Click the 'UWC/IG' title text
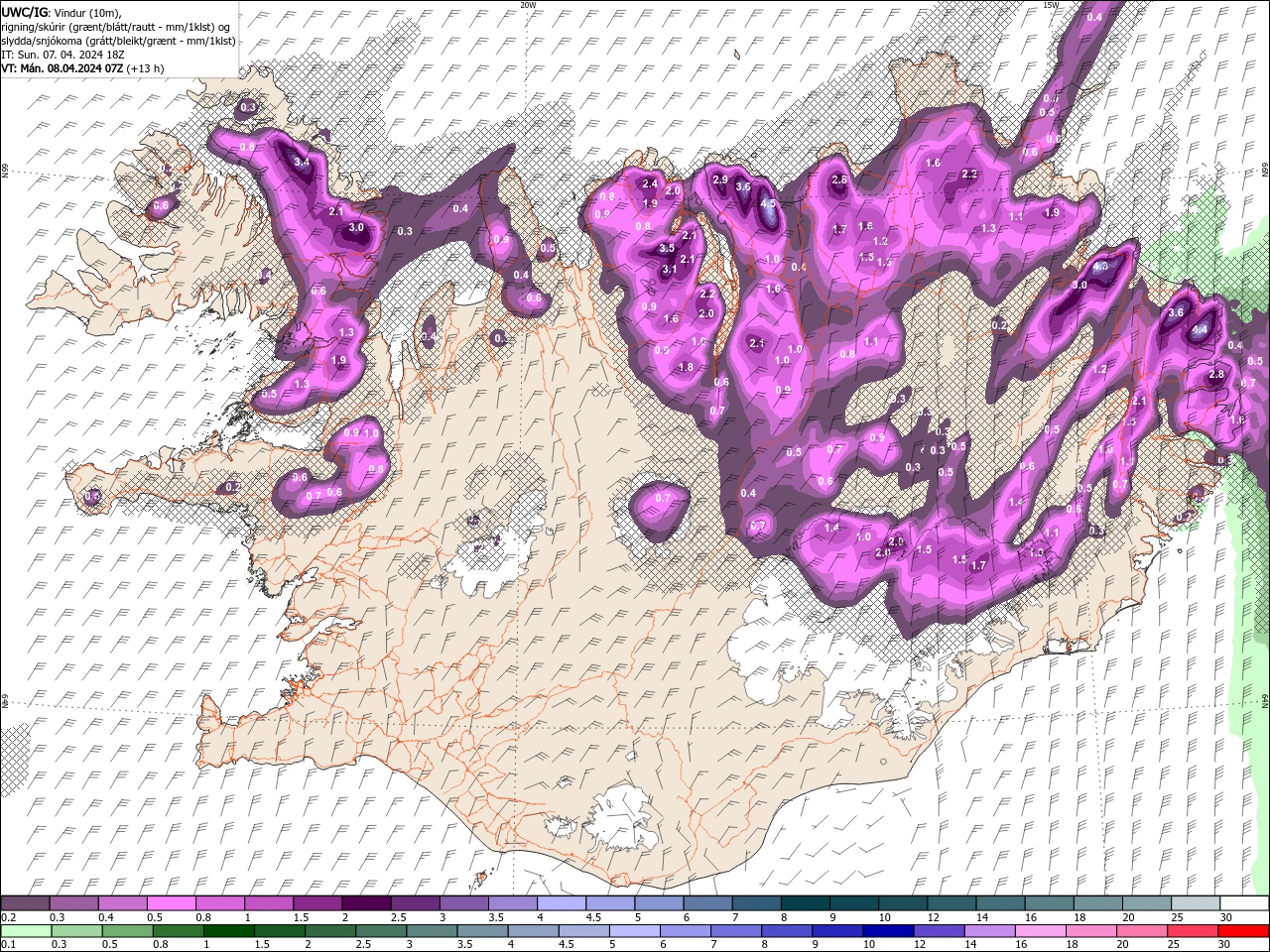 pos(24,12)
